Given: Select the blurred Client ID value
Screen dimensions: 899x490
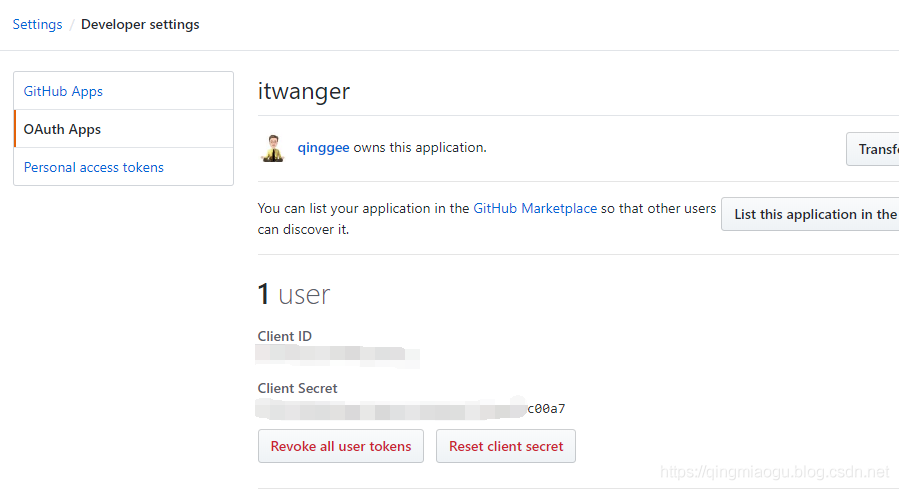Looking at the screenshot, I should [338, 356].
